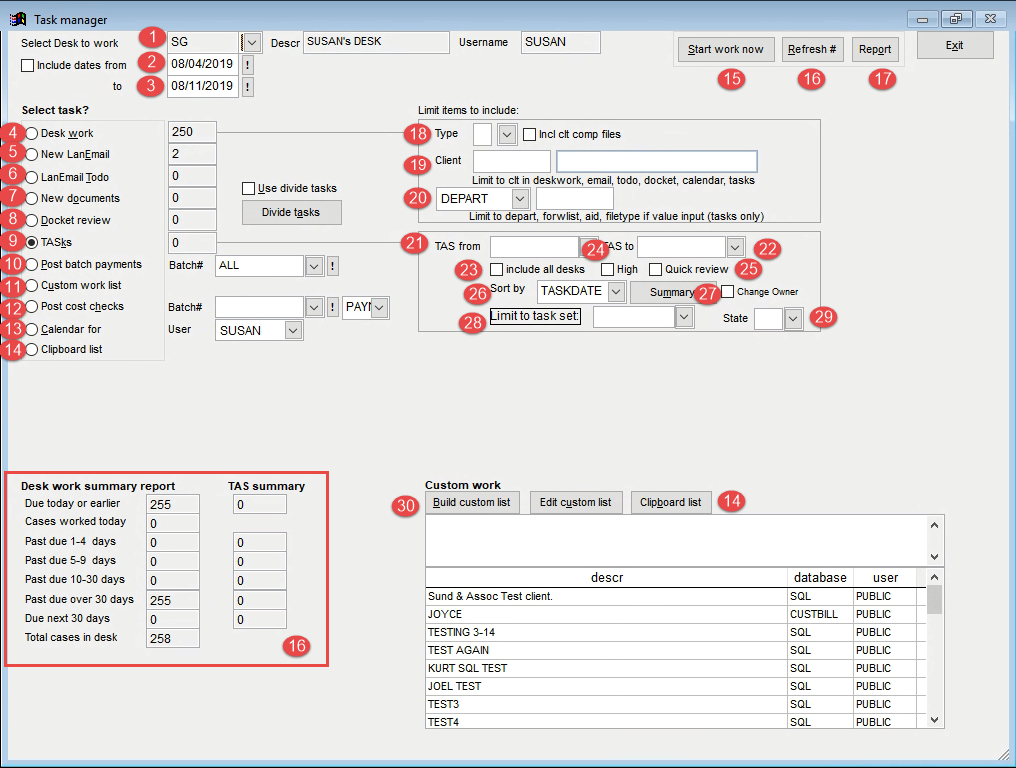Enable the Include dates from checkbox

coord(27,65)
